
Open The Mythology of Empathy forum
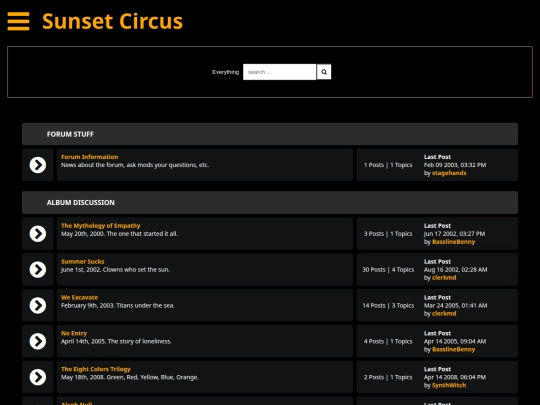101,226
